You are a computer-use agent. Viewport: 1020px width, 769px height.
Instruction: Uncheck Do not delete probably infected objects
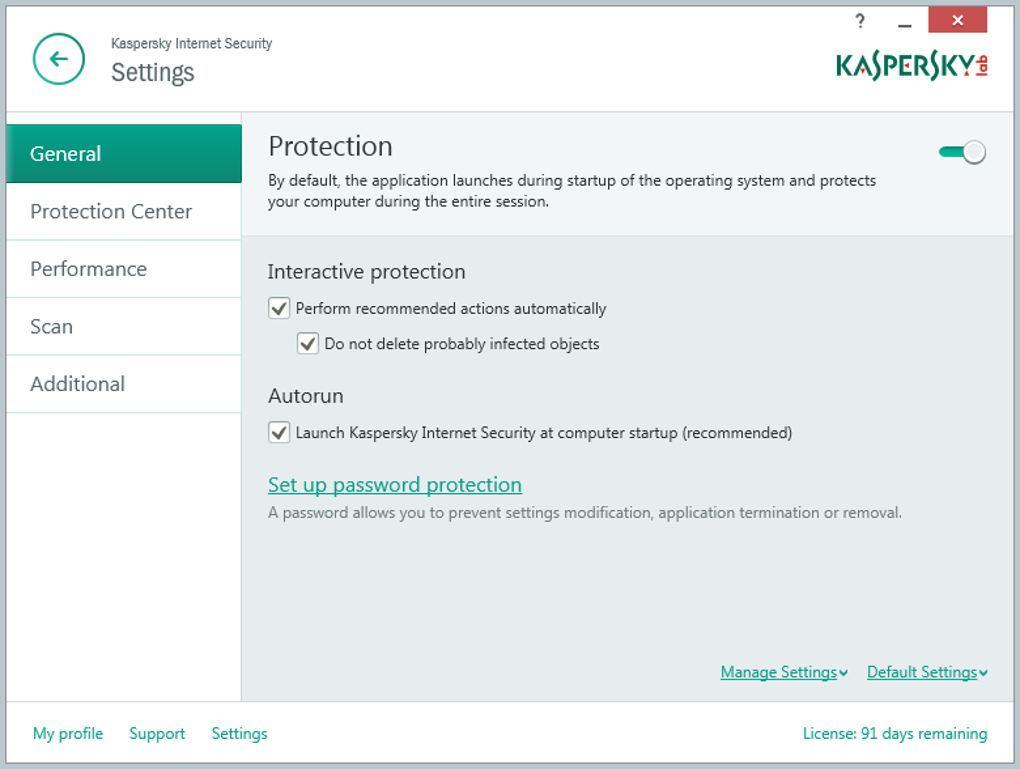click(x=308, y=344)
